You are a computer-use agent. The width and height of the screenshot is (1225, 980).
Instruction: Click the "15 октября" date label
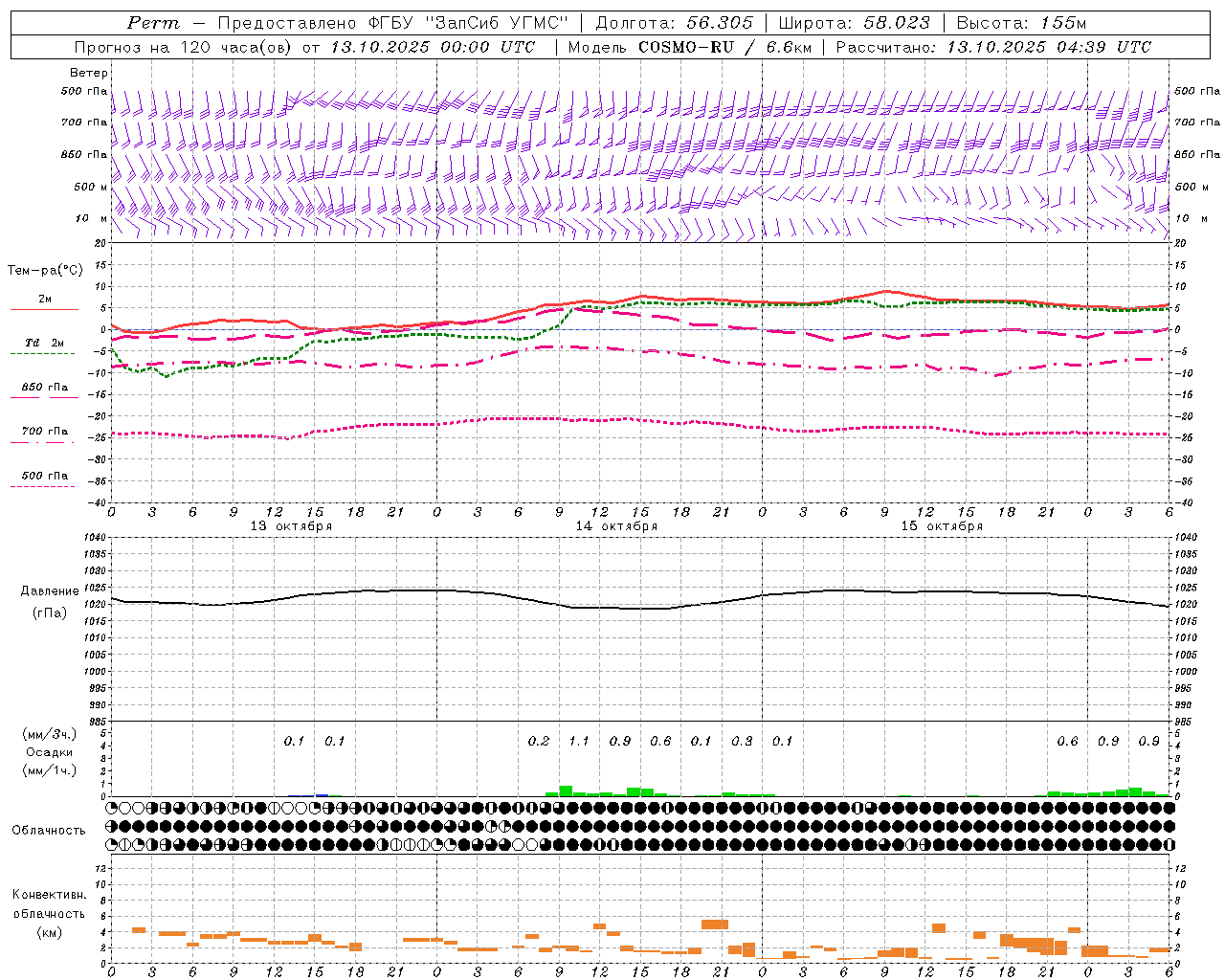click(x=942, y=526)
